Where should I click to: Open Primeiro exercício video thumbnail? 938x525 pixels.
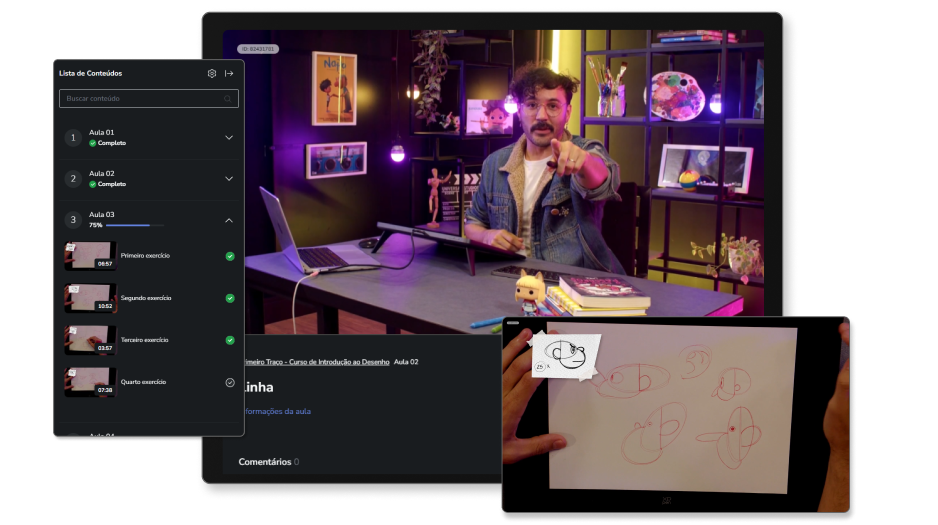[x=90, y=256]
